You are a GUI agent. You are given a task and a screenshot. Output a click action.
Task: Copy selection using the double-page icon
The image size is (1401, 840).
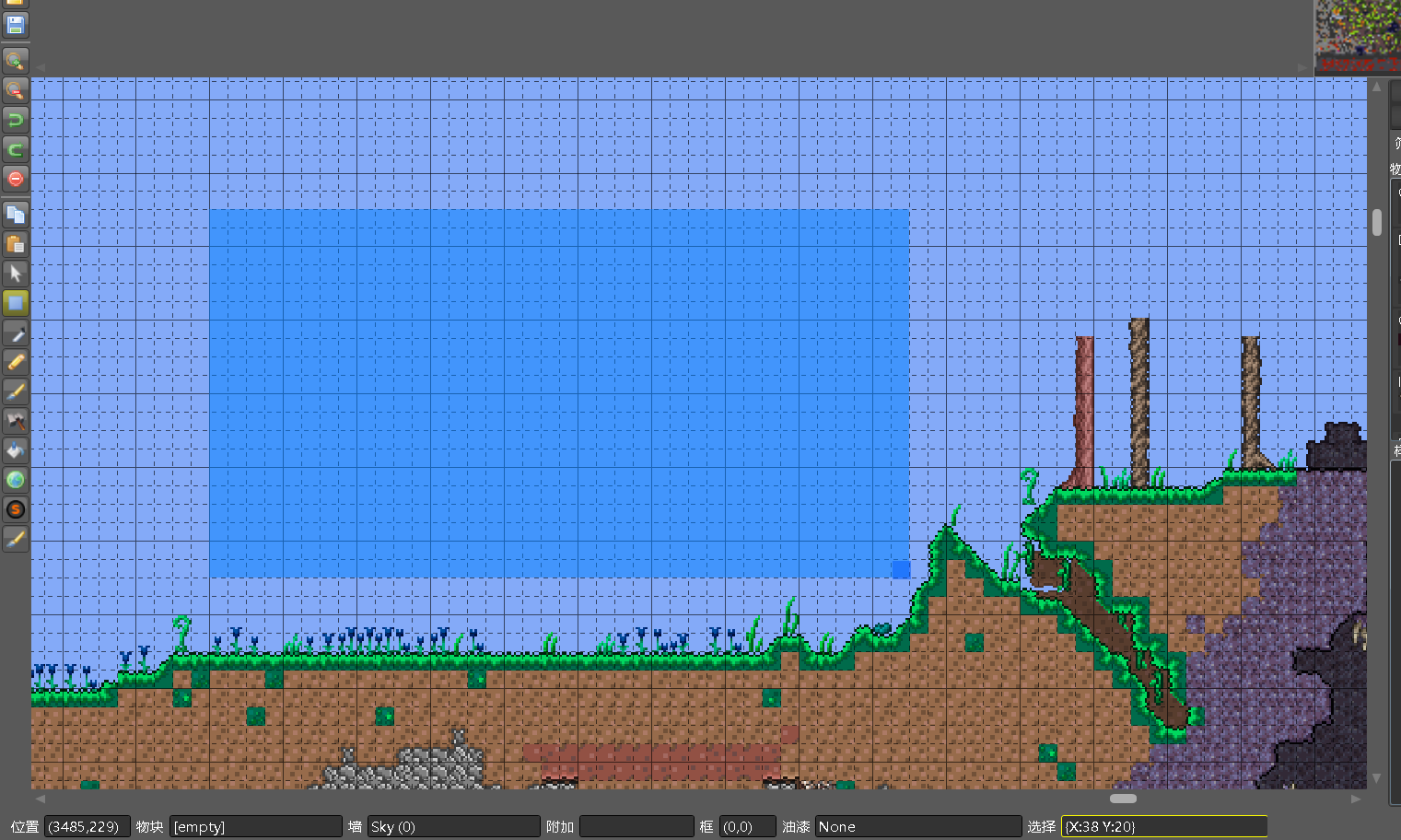click(16, 215)
